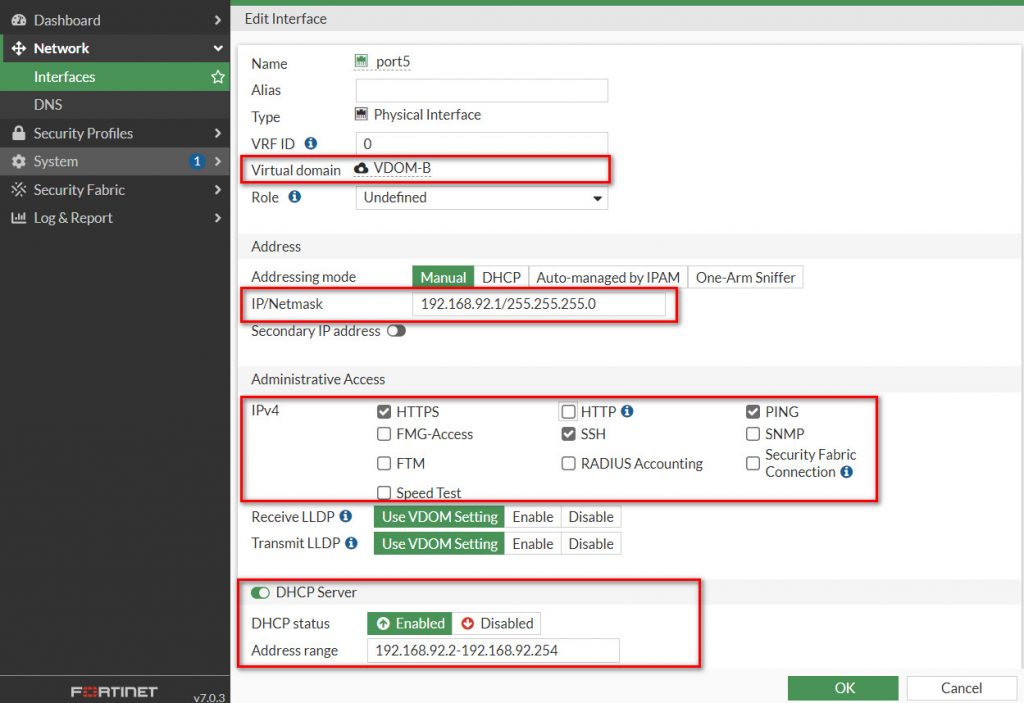
Task: Enable SNMP administrative access
Action: pos(753,434)
